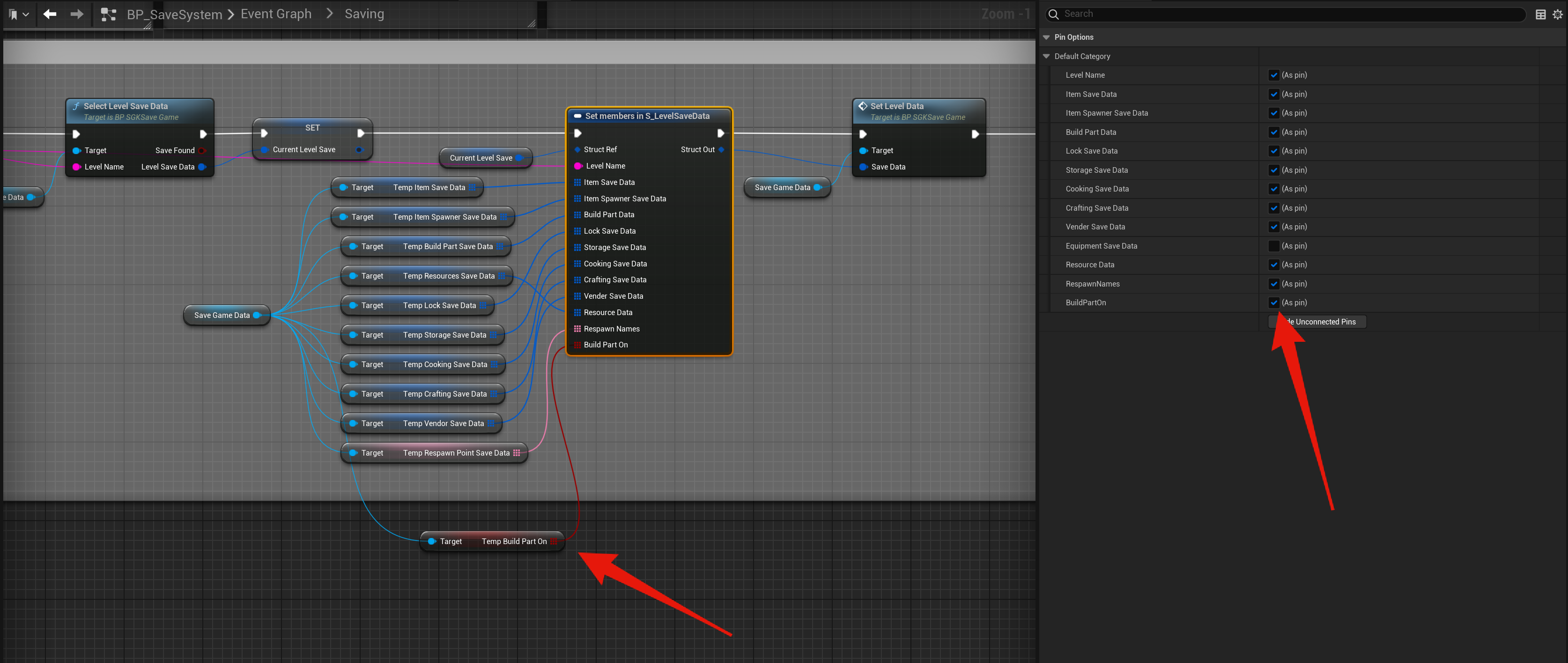Collapse the Default Category section
The width and height of the screenshot is (1568, 663).
coord(1046,56)
